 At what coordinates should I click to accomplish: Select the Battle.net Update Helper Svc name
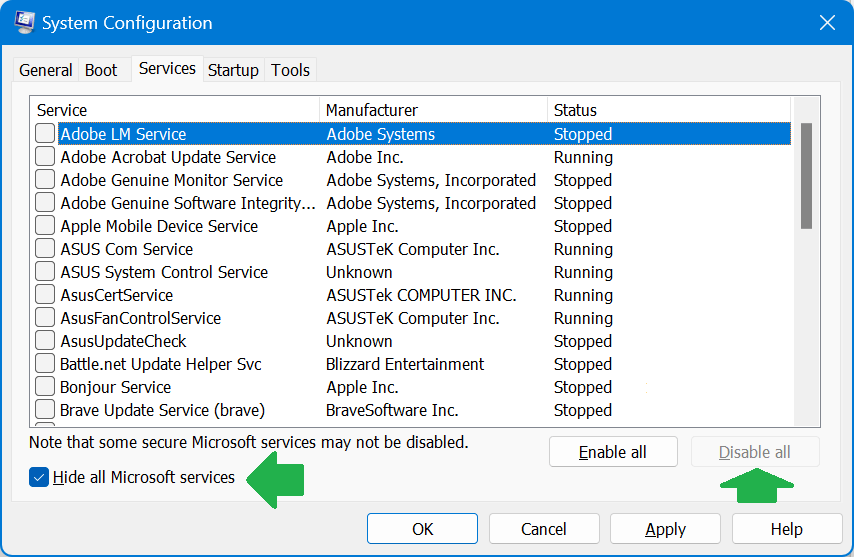(161, 364)
